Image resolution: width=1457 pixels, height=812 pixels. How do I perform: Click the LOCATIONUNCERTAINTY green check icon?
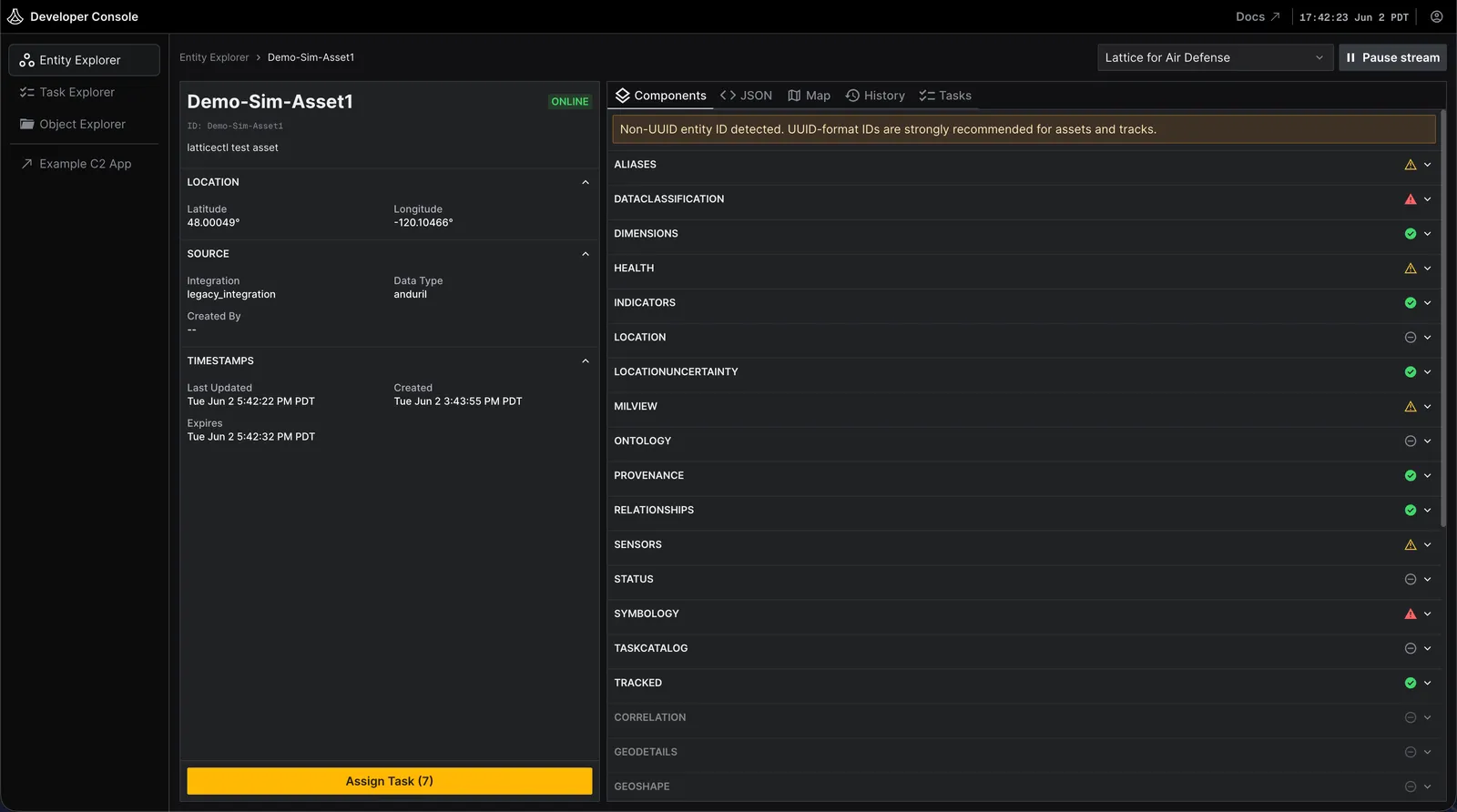tap(1411, 372)
